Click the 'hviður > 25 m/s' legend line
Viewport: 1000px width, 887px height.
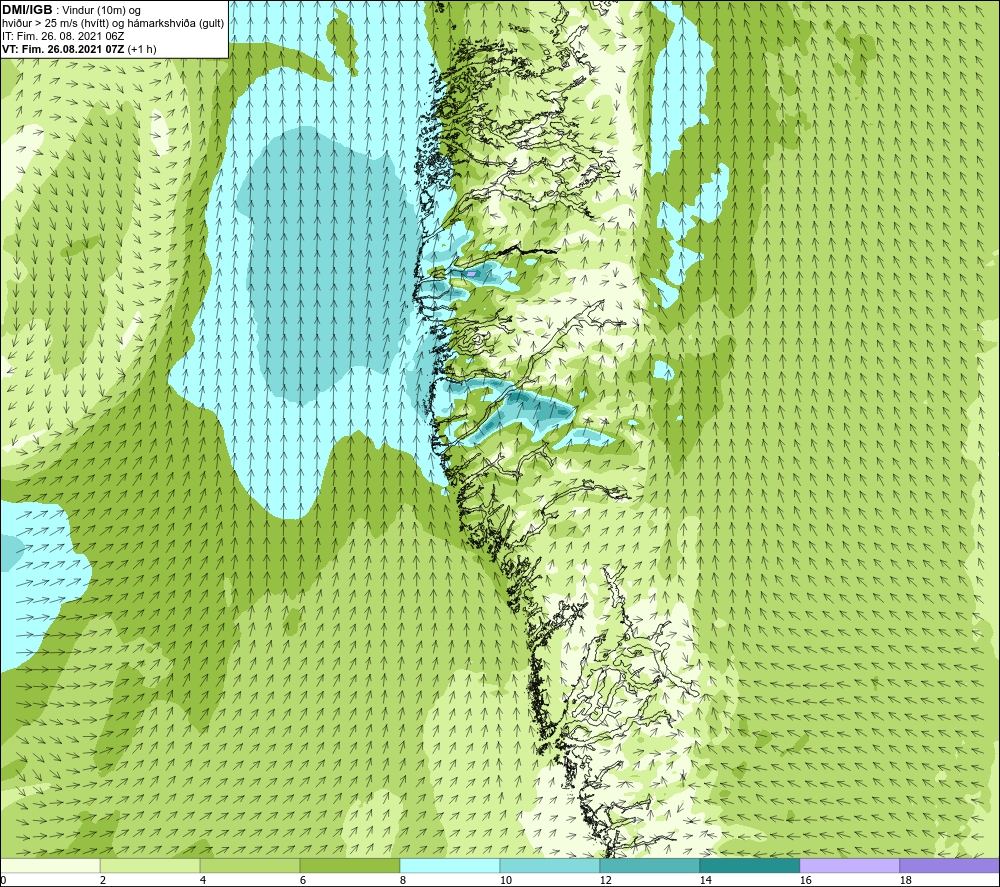point(113,24)
